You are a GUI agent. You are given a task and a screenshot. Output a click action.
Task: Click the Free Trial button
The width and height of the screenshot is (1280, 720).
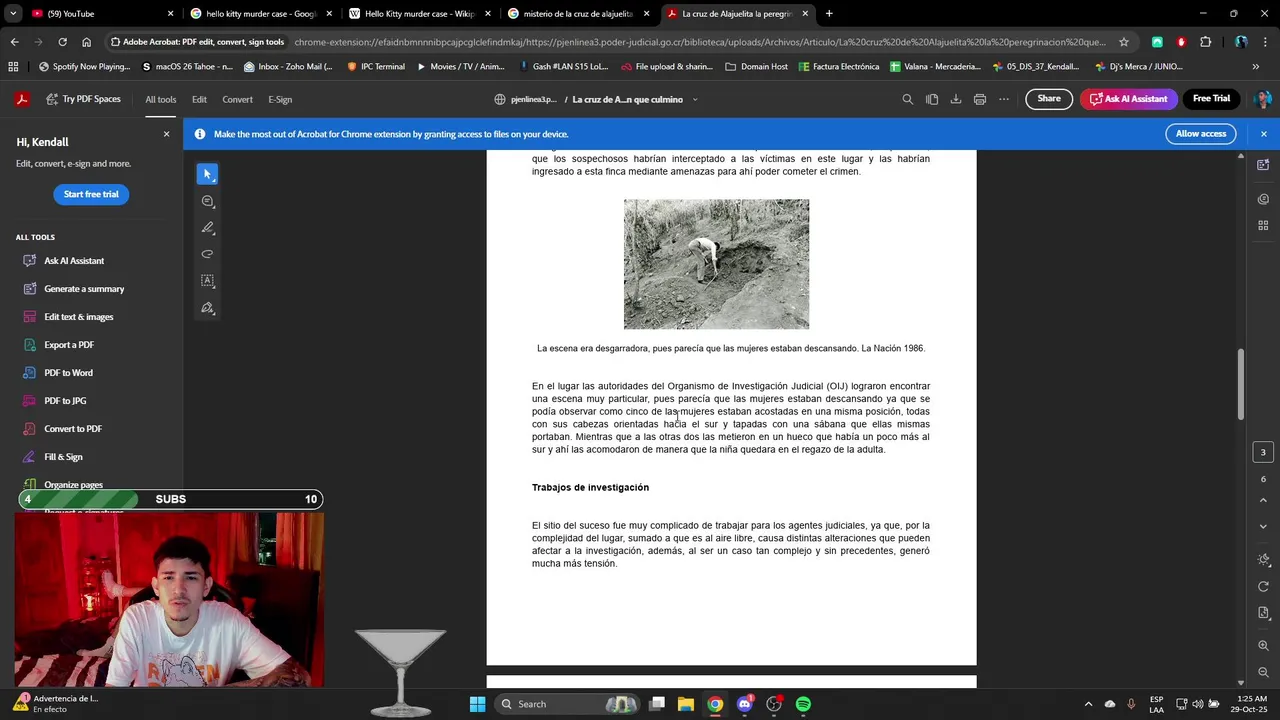(x=1211, y=99)
